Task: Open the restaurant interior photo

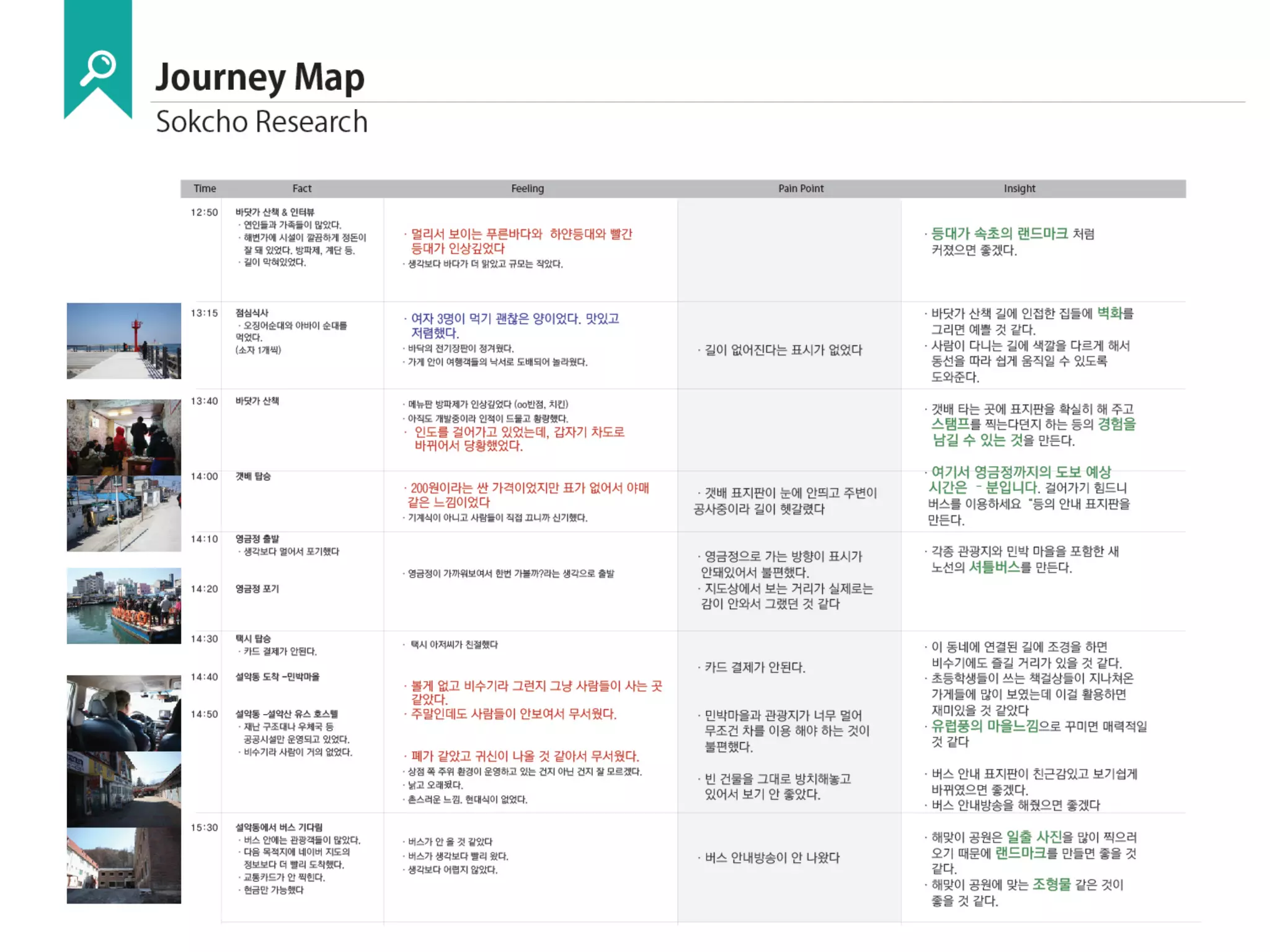Action: [x=124, y=437]
